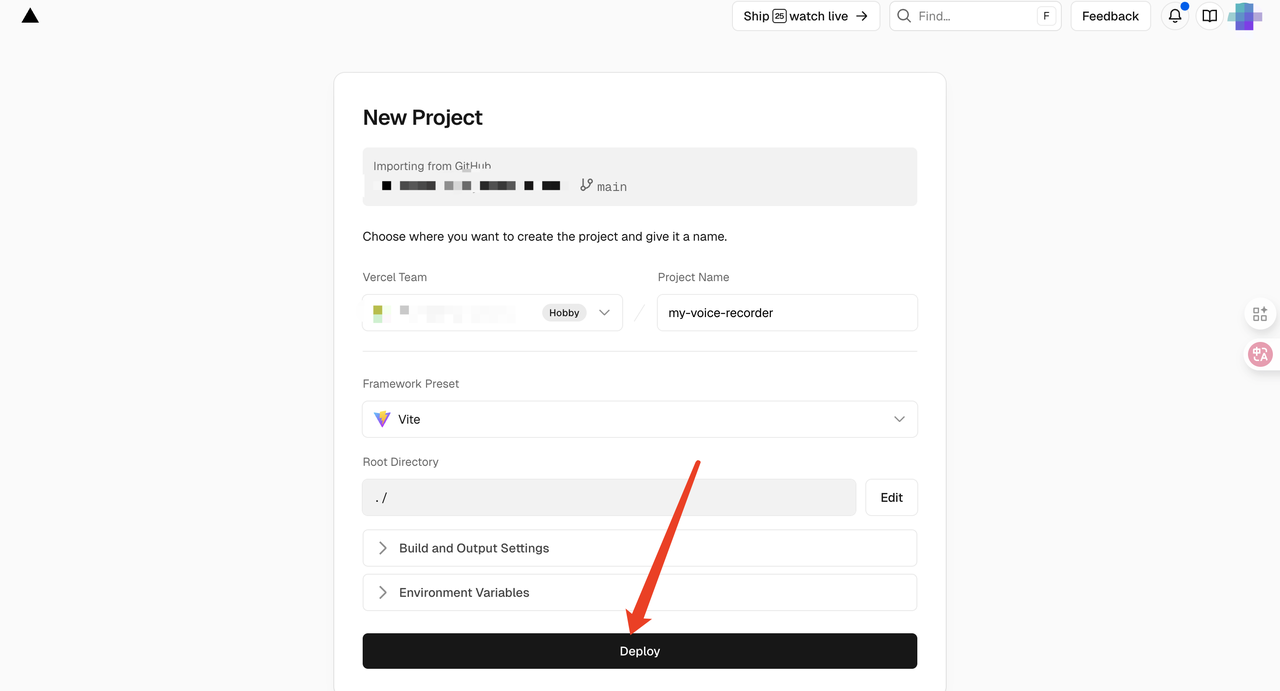Open the notifications bell

(1175, 16)
